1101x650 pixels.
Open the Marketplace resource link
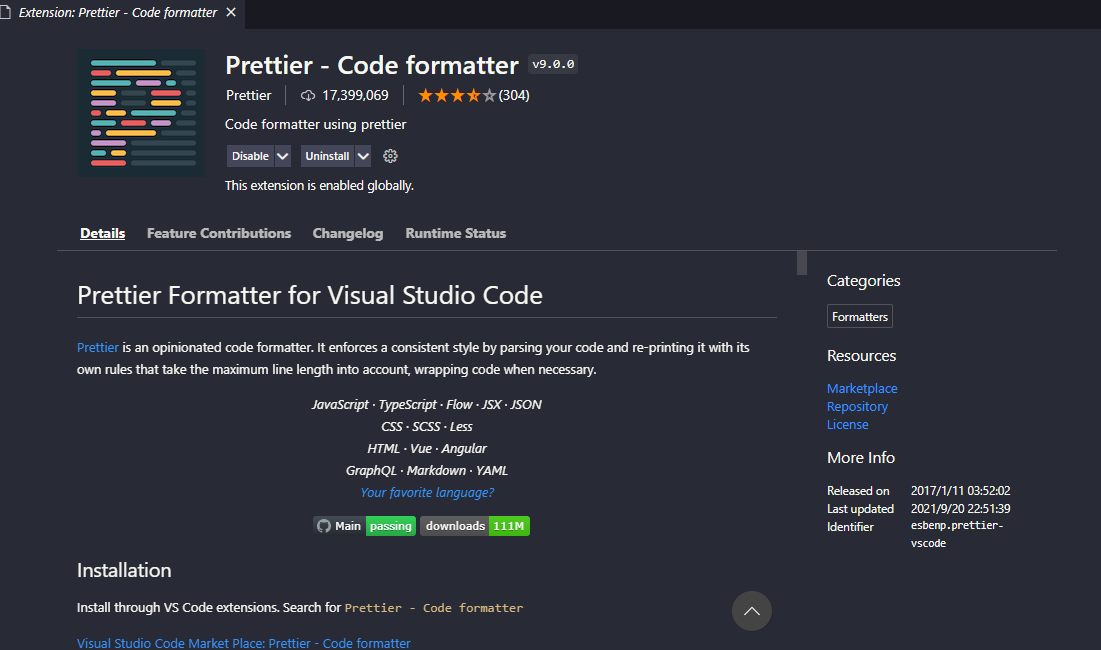coord(862,388)
